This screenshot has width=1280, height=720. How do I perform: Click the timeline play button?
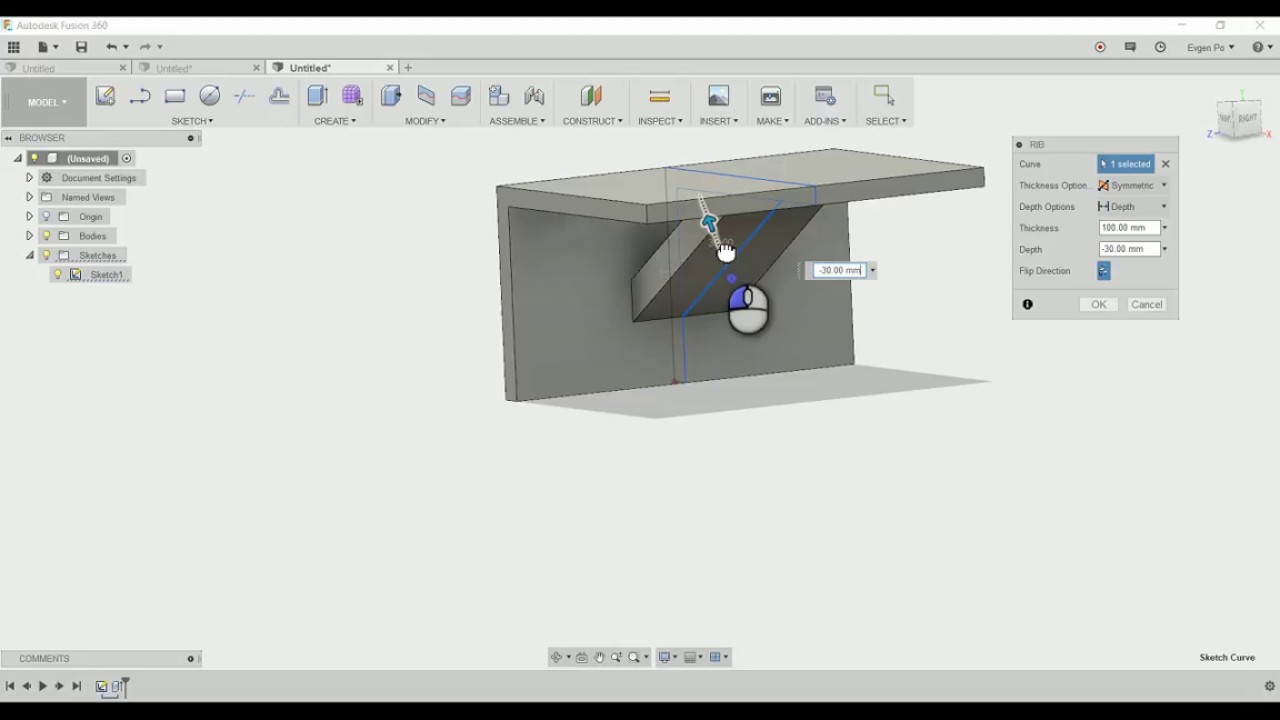point(42,686)
